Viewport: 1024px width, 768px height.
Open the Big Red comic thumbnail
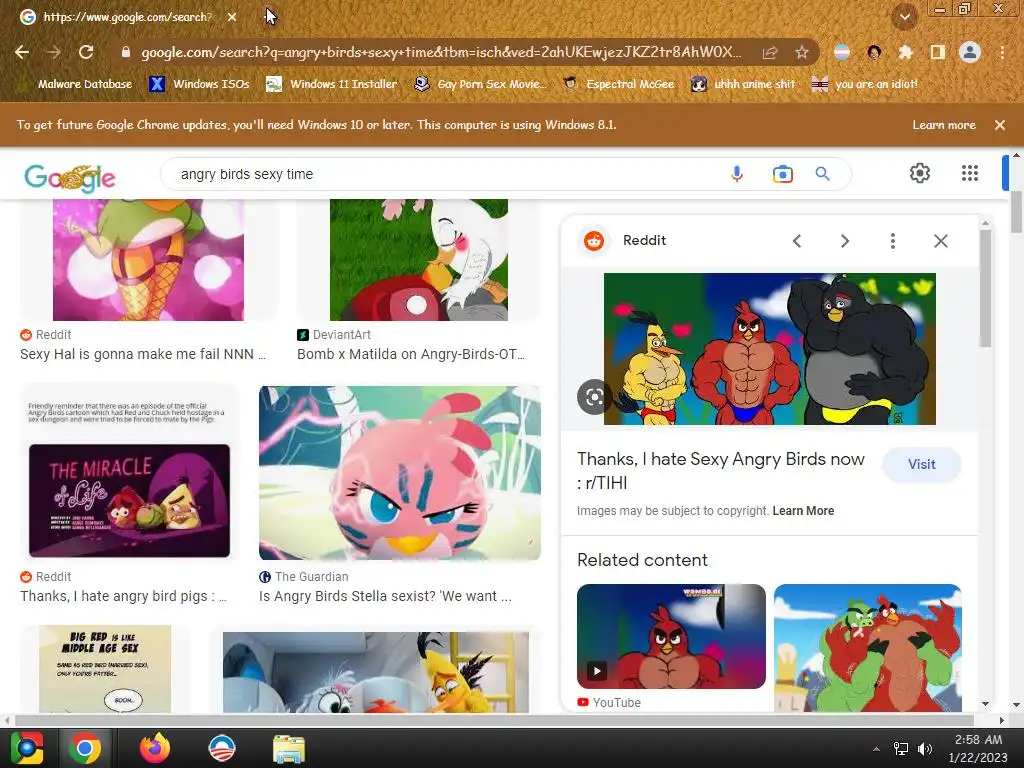pyautogui.click(x=104, y=669)
